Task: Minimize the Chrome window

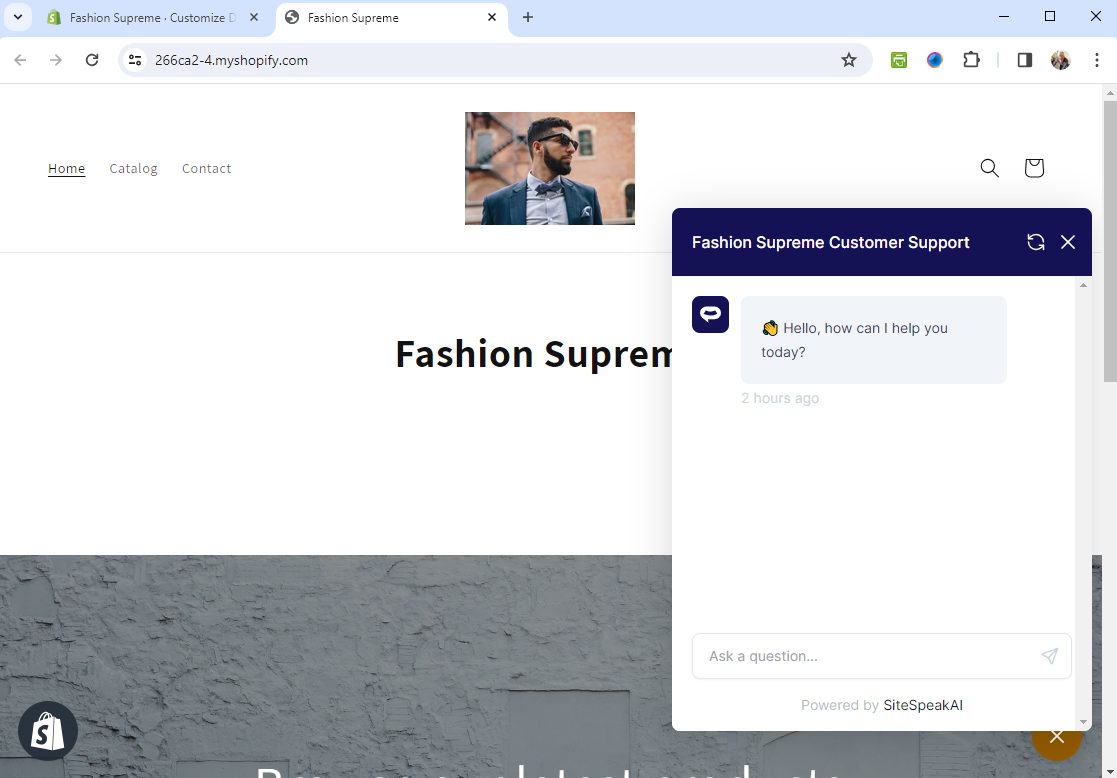Action: [1004, 16]
